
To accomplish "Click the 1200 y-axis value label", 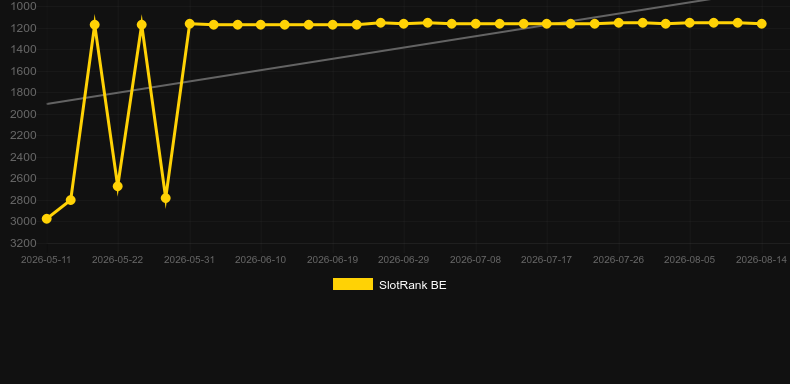I will click(24, 28).
